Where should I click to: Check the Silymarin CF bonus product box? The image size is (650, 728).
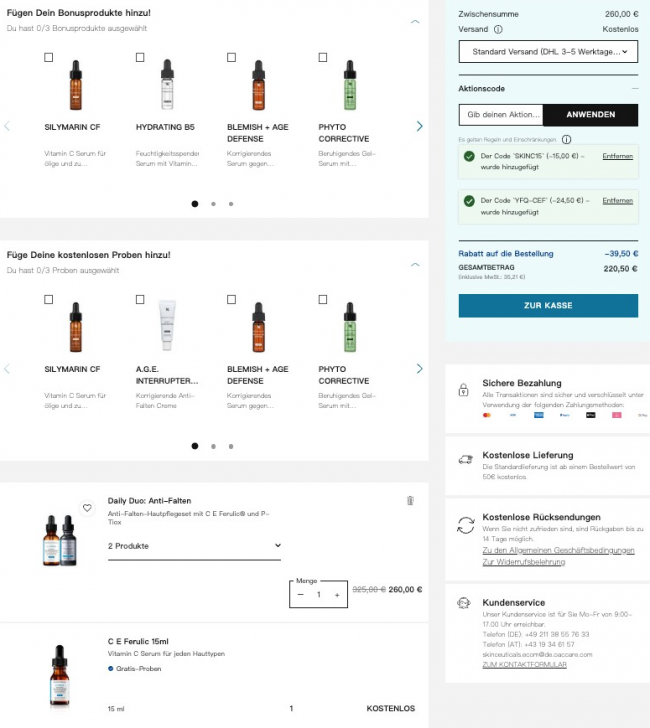(49, 58)
